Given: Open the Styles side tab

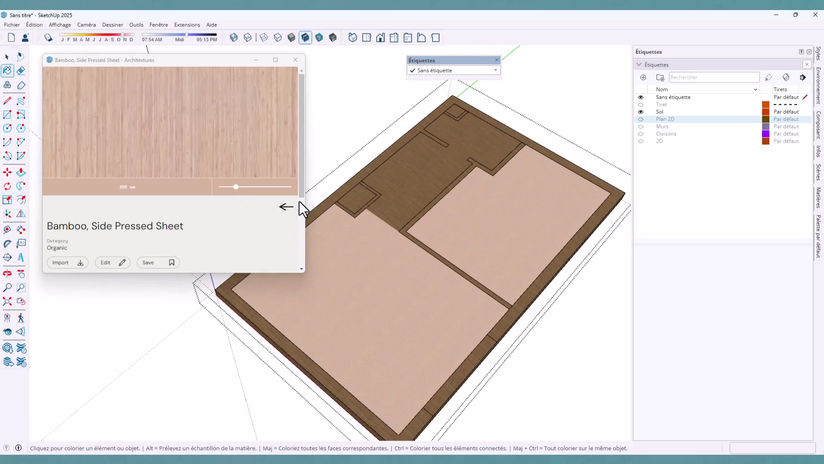Looking at the screenshot, I should (x=818, y=53).
